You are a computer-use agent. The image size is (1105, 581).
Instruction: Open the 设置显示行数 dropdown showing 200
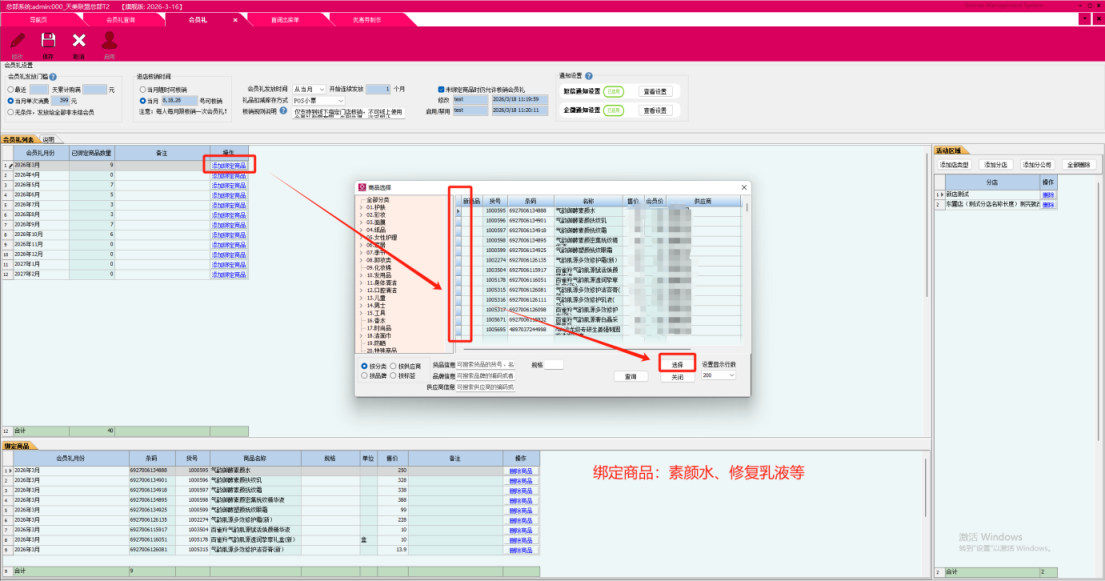[x=719, y=375]
